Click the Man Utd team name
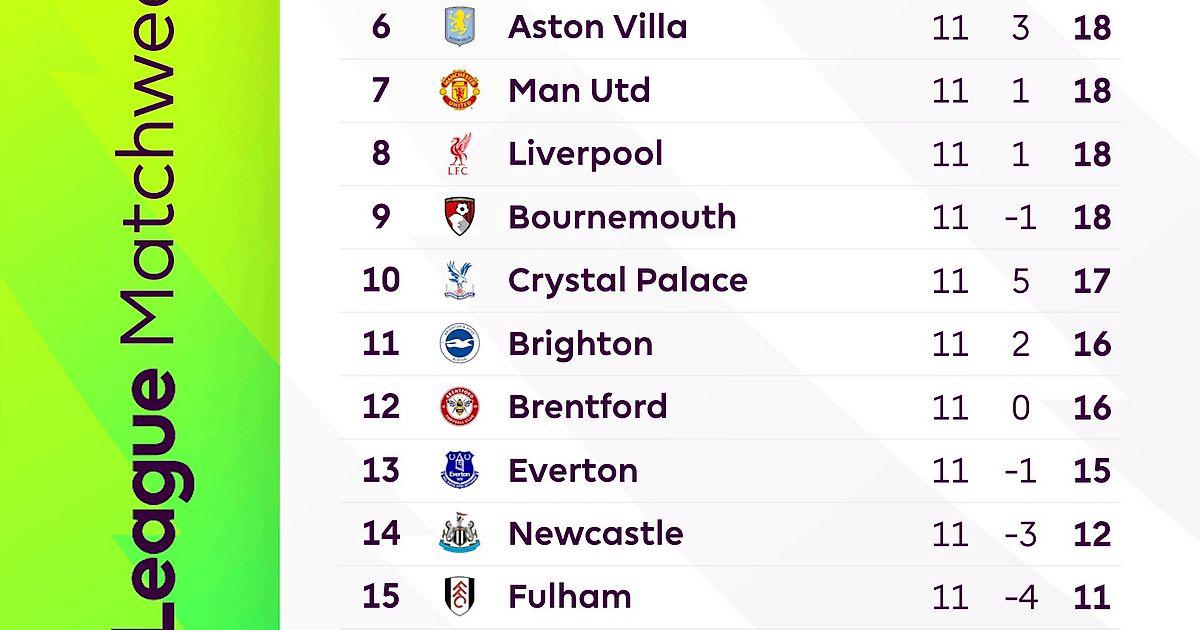Image resolution: width=1200 pixels, height=630 pixels. pos(579,90)
